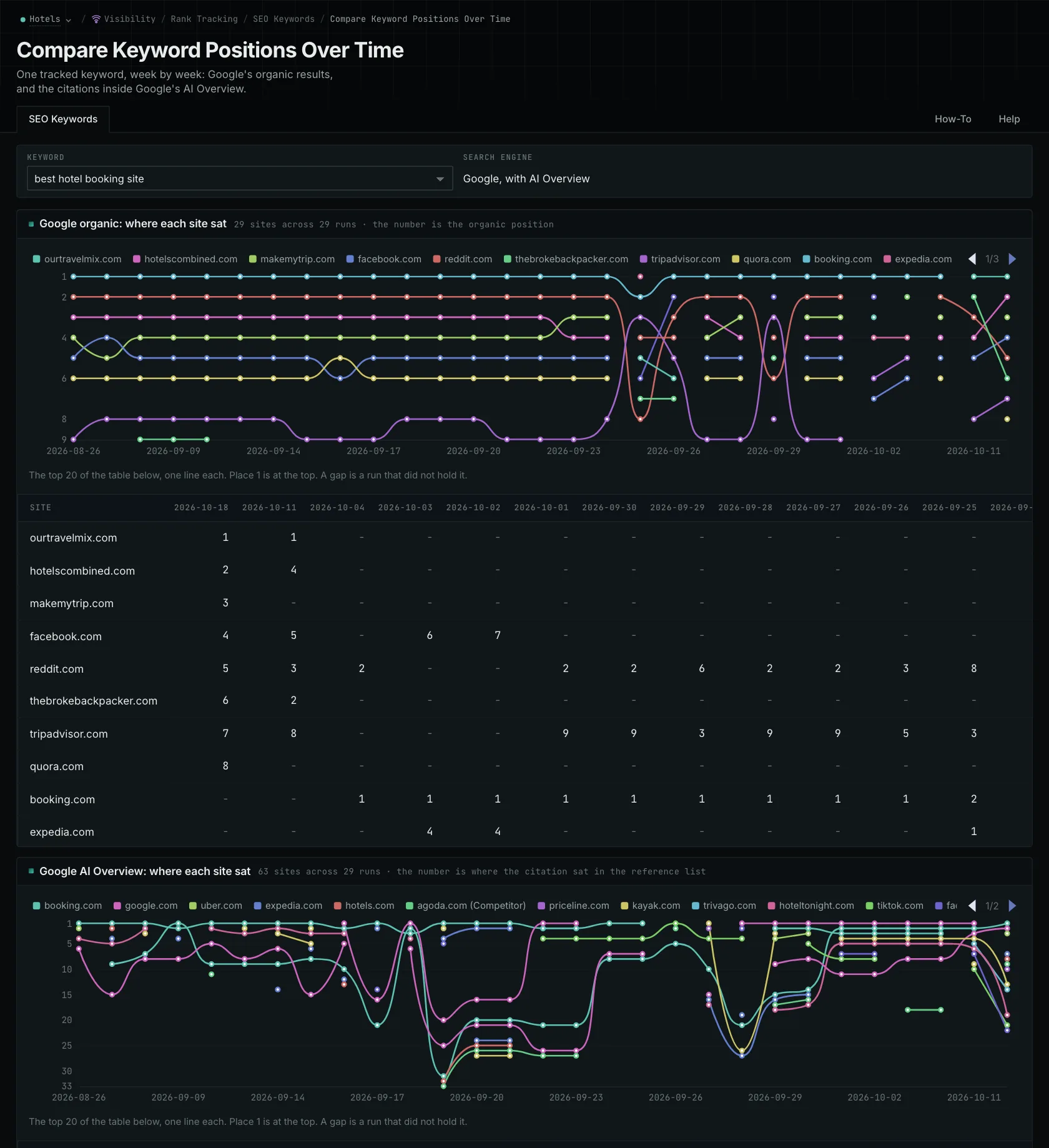Toggle ourtravelmix.com series in the organic legend
Viewport: 1049px width, 1148px height.
click(x=77, y=259)
